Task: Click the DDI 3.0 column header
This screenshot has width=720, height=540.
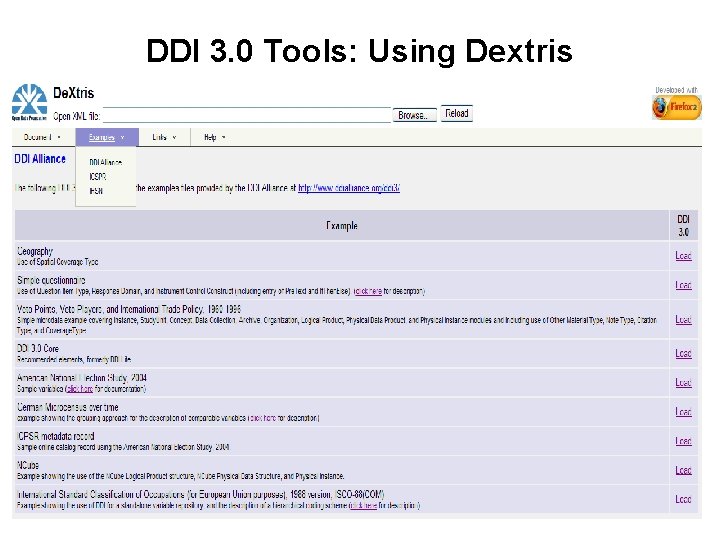Action: click(684, 225)
